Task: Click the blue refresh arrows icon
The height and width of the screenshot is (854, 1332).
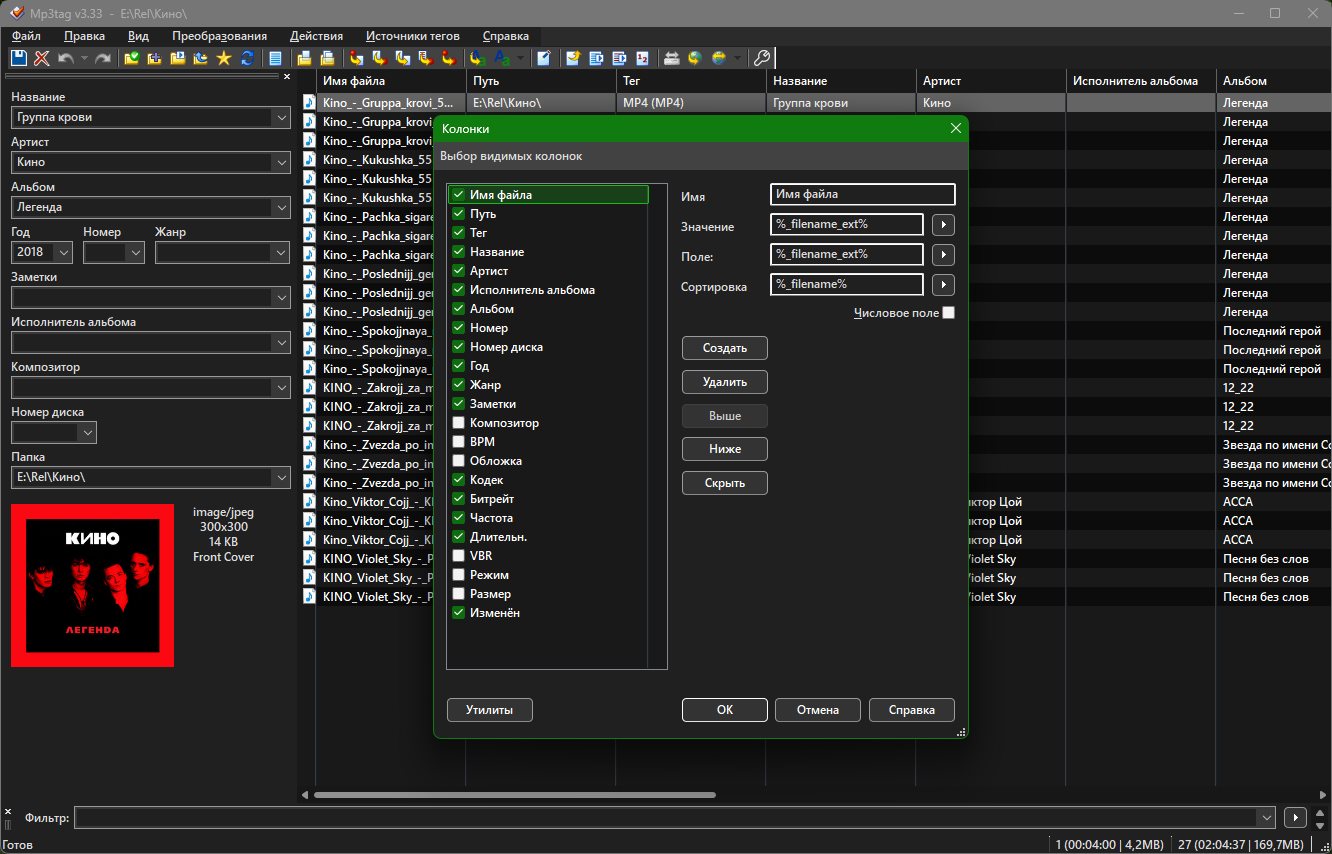Action: click(247, 58)
